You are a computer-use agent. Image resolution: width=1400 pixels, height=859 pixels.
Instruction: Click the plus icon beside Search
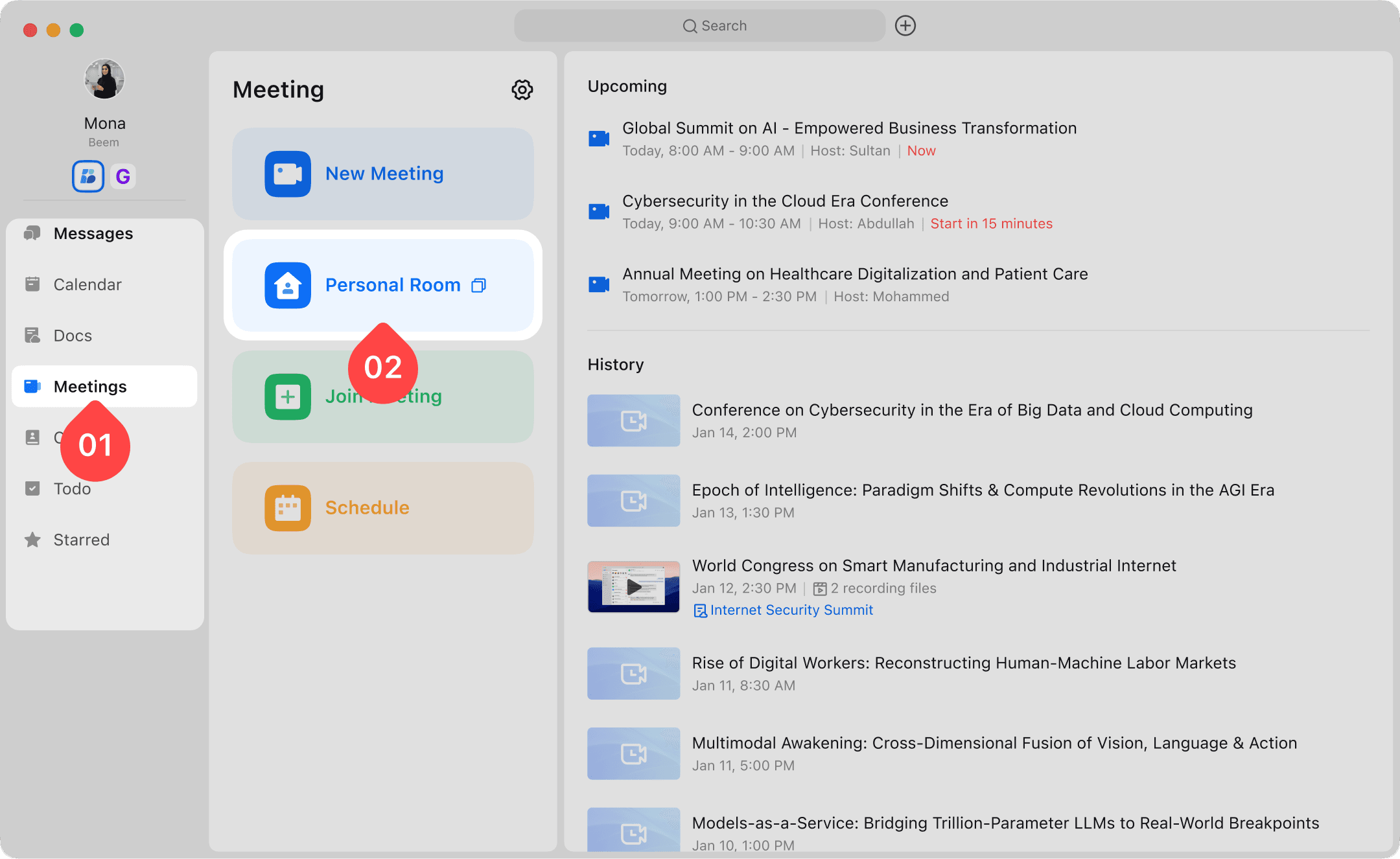click(905, 26)
